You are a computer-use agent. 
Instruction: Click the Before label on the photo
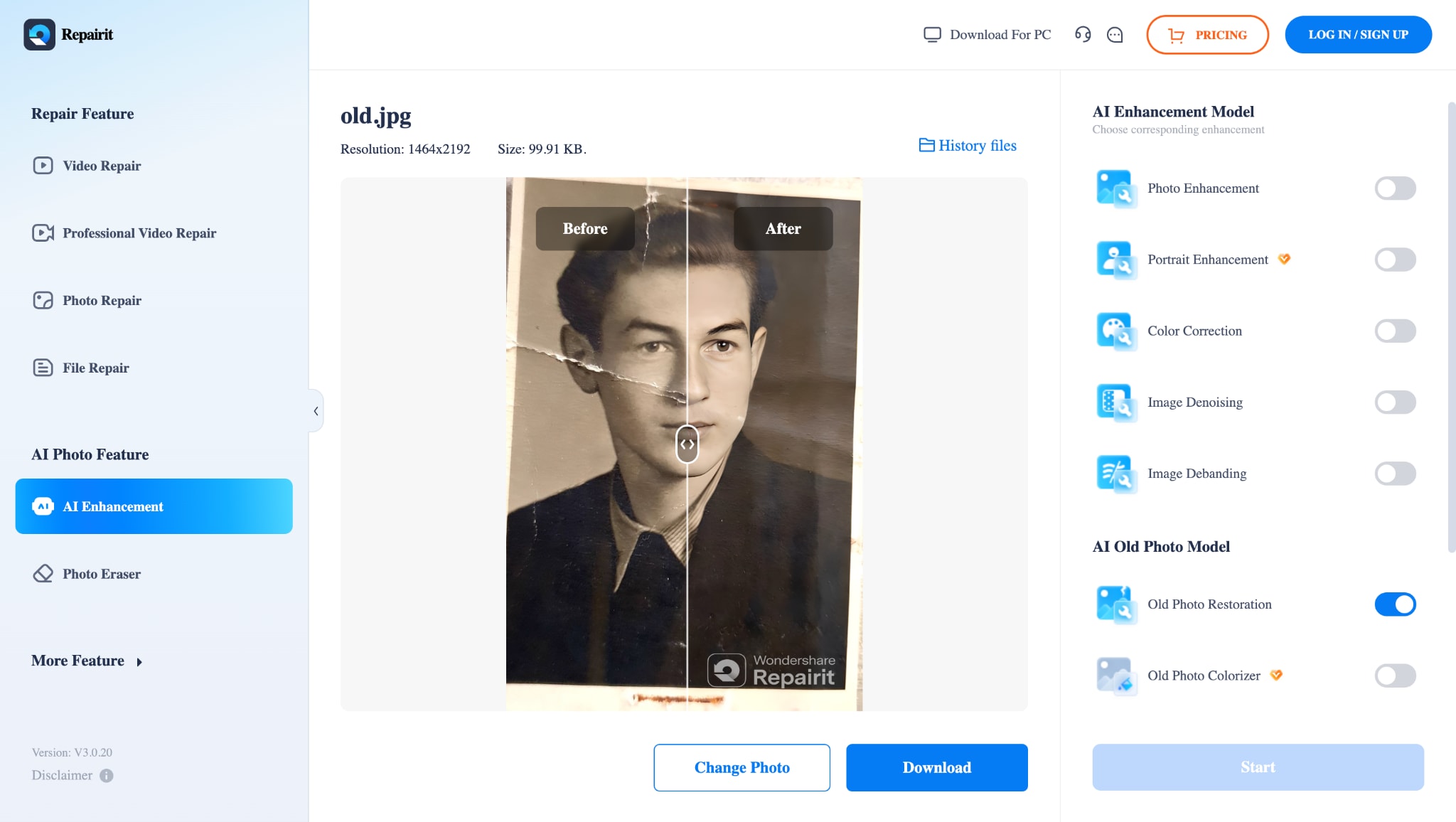coord(585,228)
